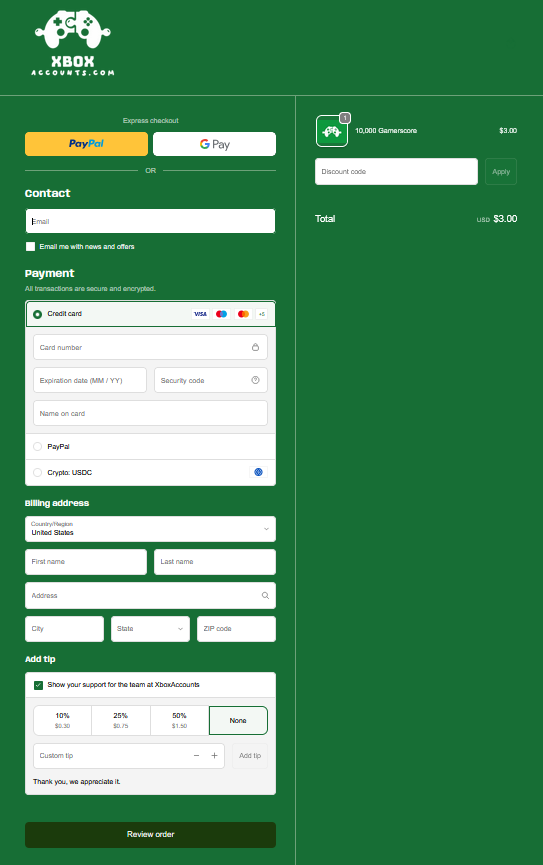Click the Review order button
The width and height of the screenshot is (543, 865).
(x=150, y=835)
